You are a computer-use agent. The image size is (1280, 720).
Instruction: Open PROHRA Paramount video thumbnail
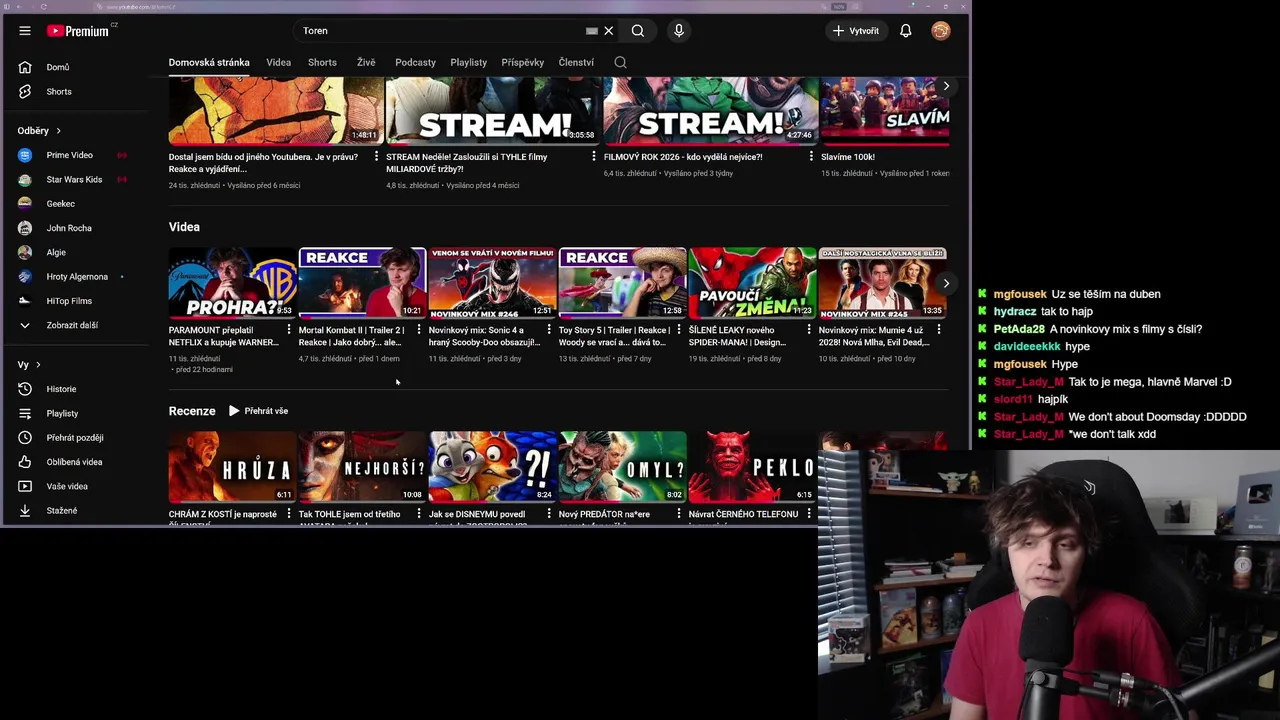point(232,283)
